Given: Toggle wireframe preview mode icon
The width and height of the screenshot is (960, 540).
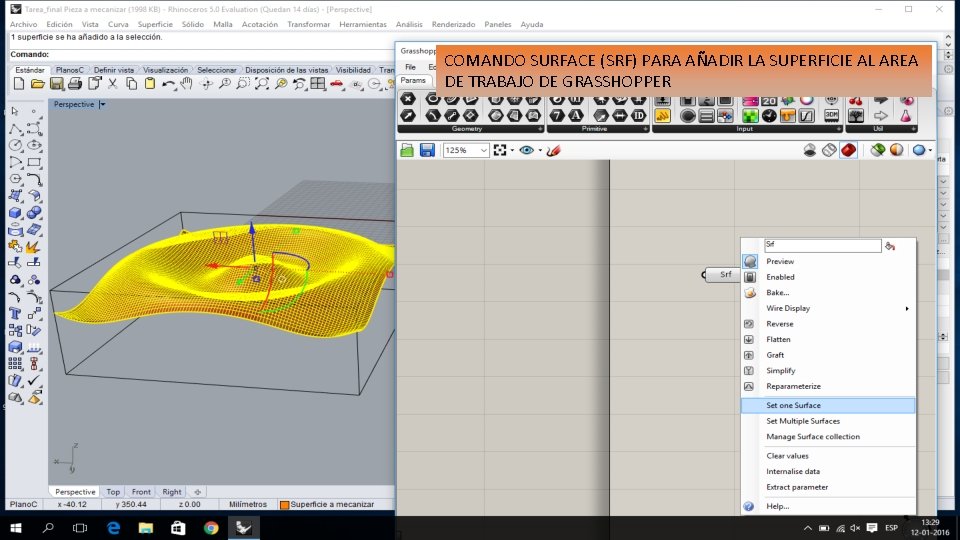Looking at the screenshot, I should tap(829, 150).
